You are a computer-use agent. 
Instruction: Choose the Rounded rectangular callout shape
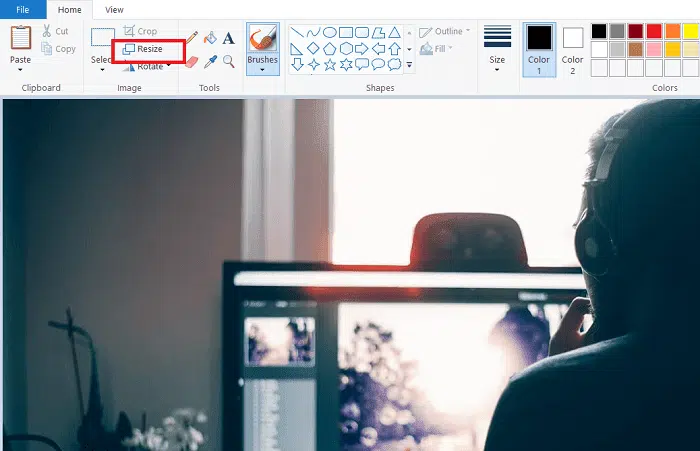(362, 65)
